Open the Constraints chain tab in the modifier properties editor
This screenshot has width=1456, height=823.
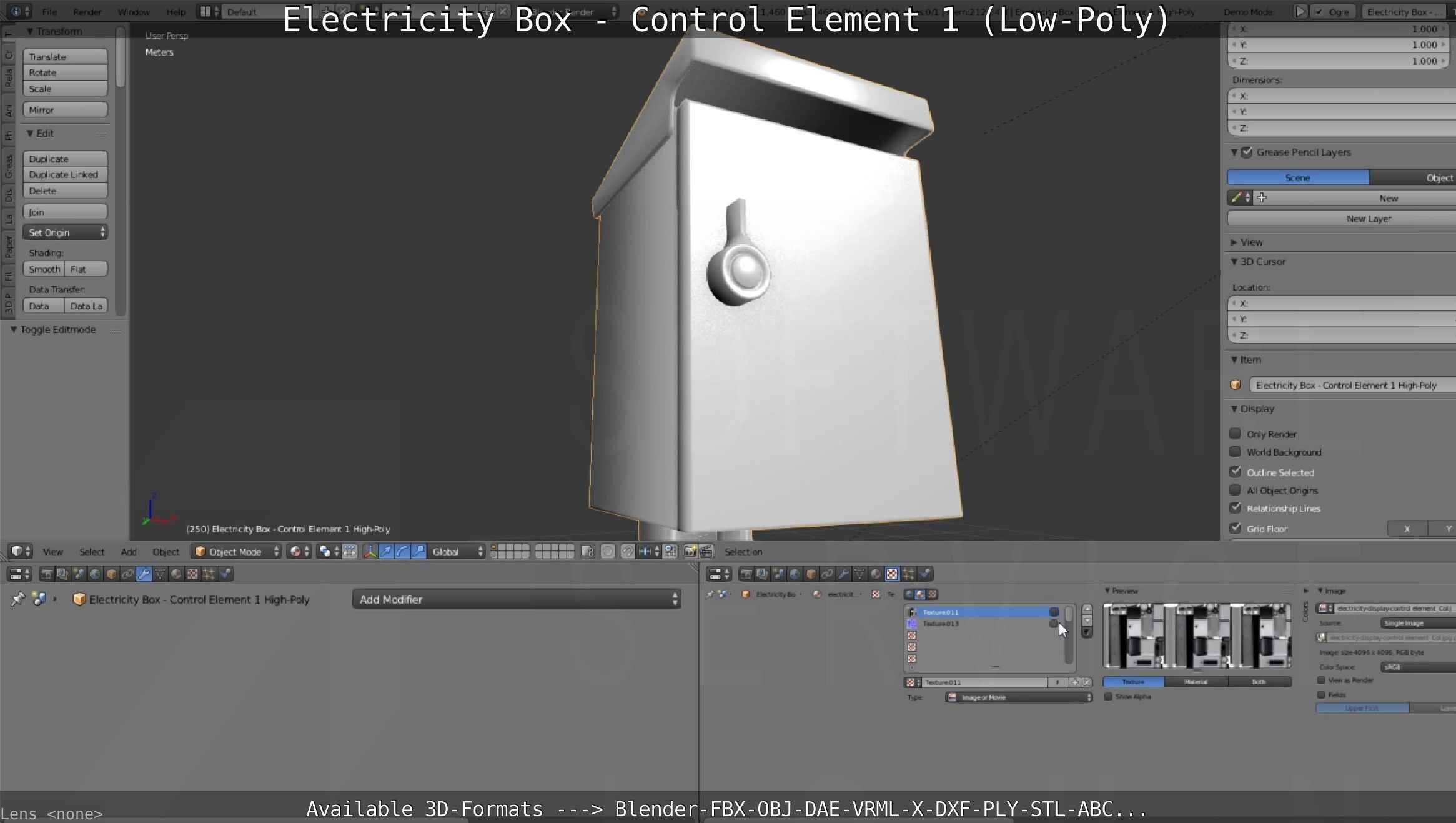coord(127,574)
